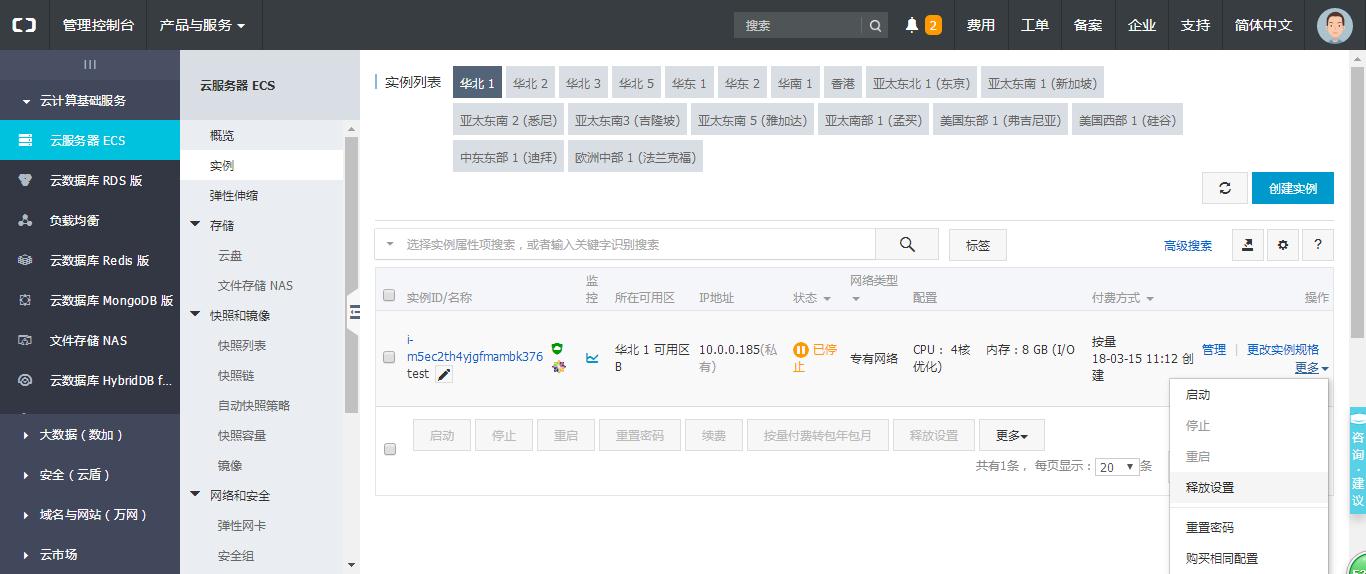Image resolution: width=1366 pixels, height=574 pixels.
Task: Open the user avatar menu
Action: point(1334,25)
